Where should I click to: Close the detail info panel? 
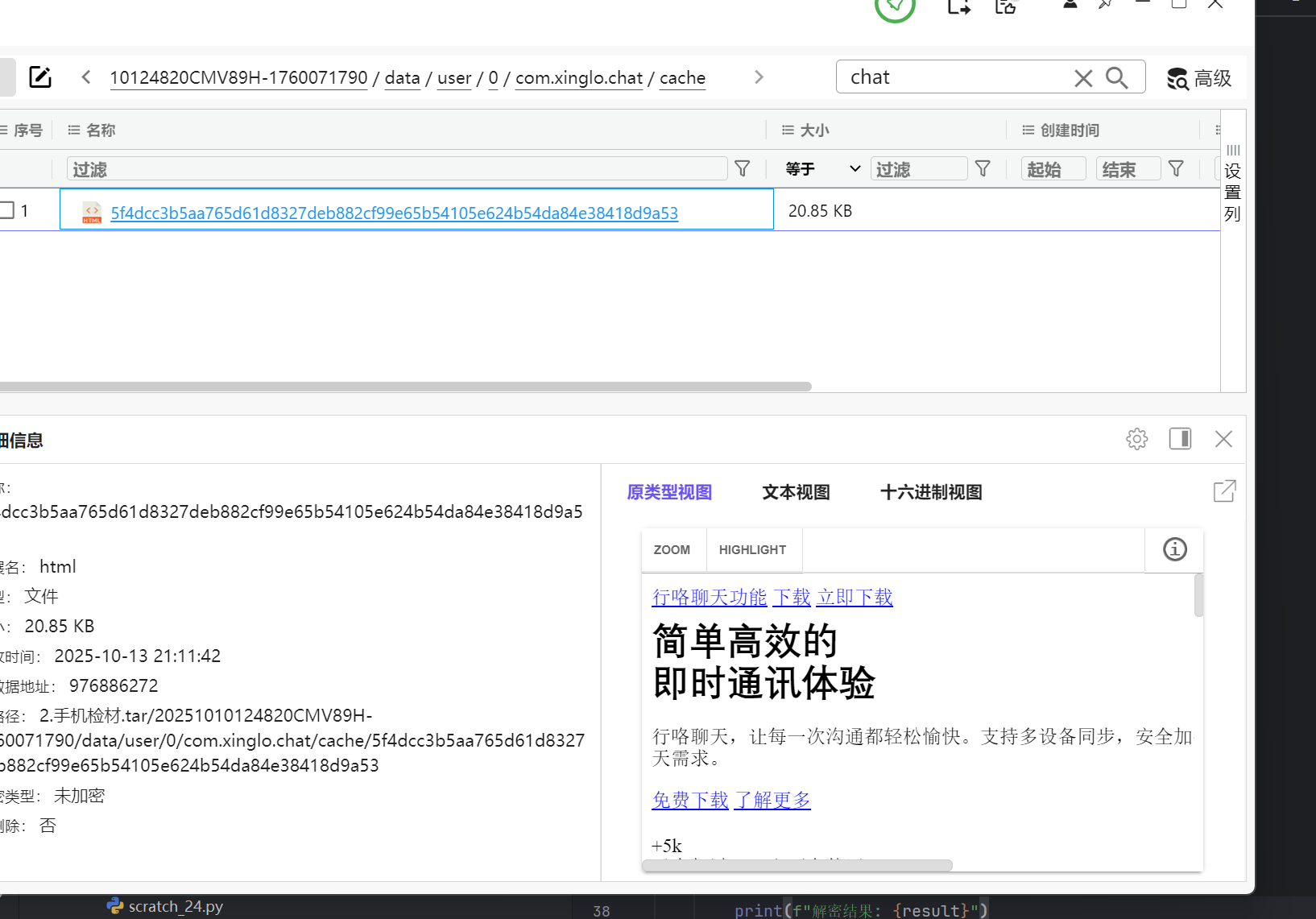pyautogui.click(x=1224, y=439)
